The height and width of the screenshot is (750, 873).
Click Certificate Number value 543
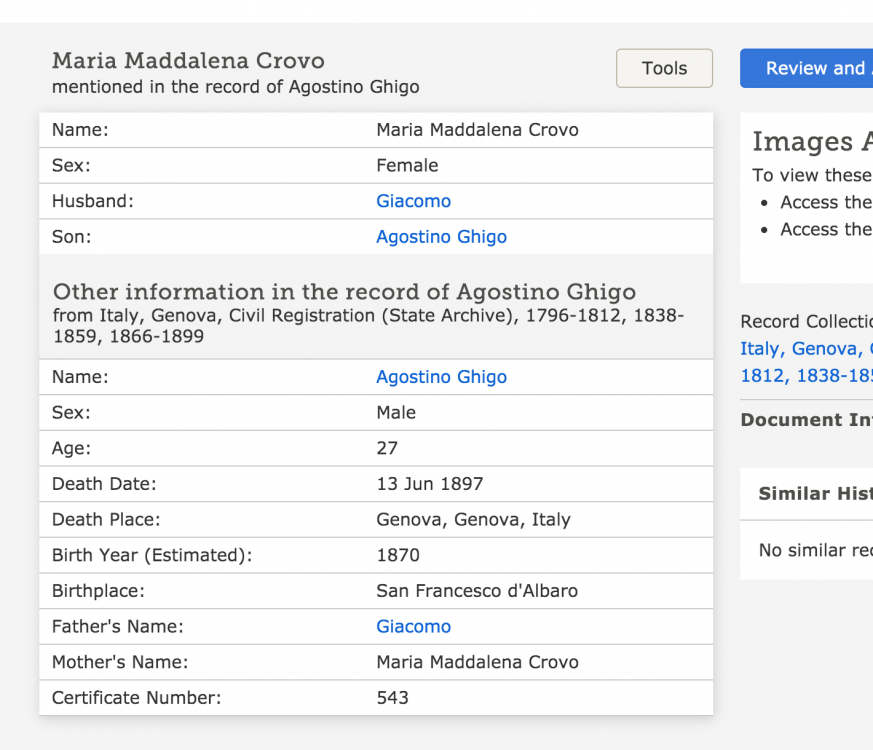(x=393, y=698)
